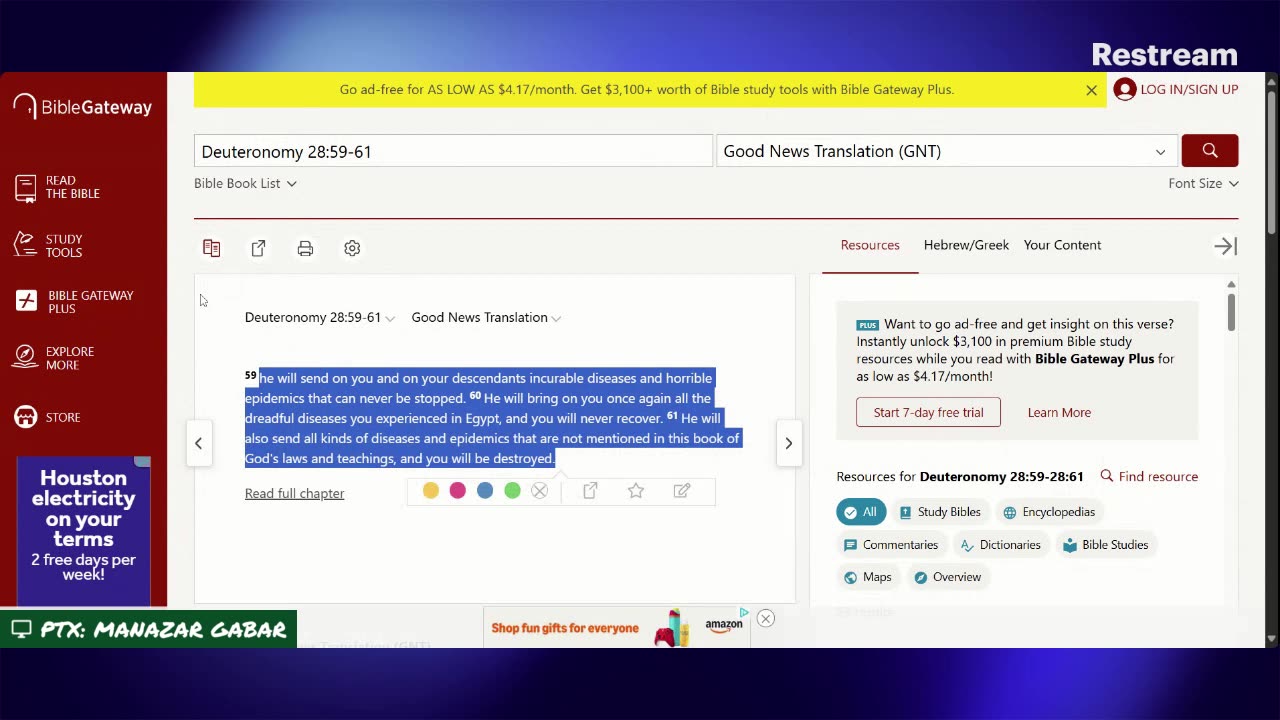Dismiss the yellow ad-free banner

[x=1091, y=90]
